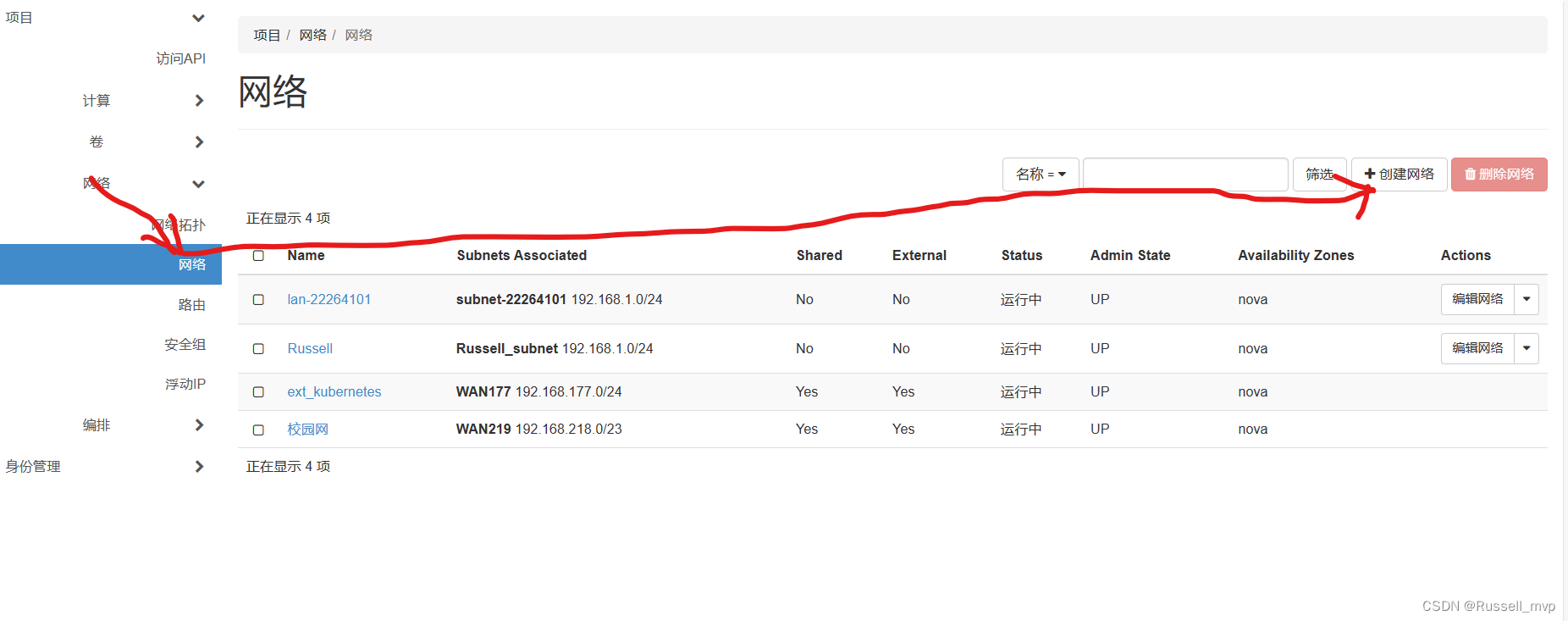The image size is (1568, 621).
Task: Click the External column header
Action: click(919, 255)
